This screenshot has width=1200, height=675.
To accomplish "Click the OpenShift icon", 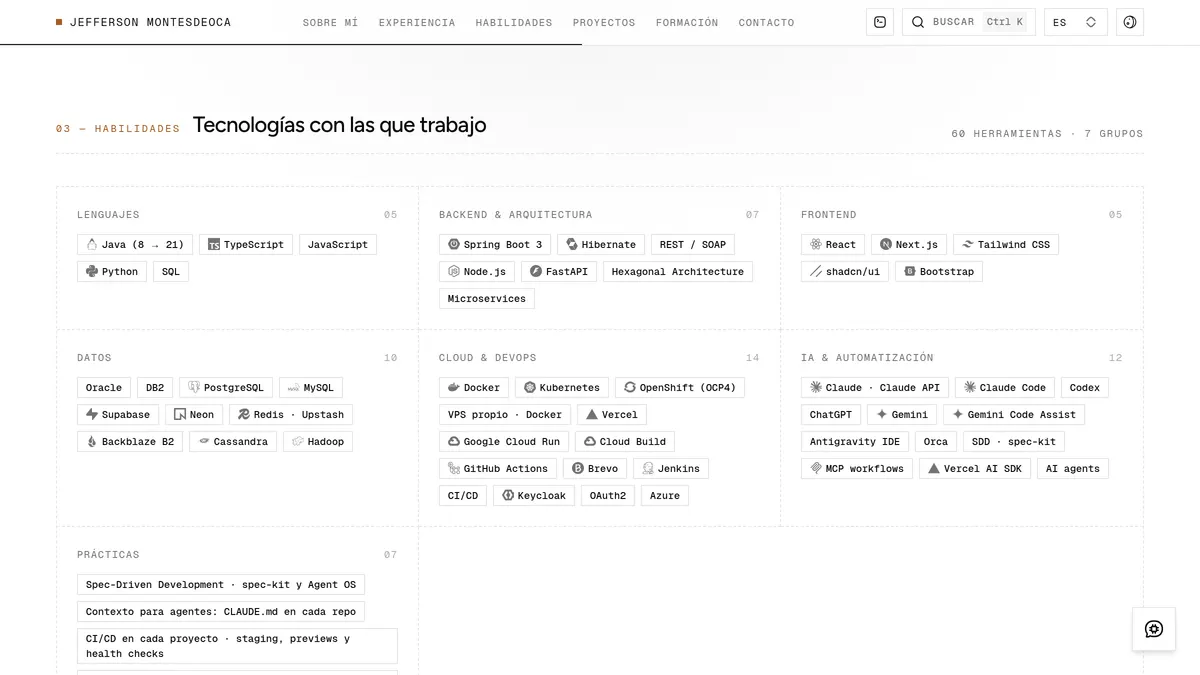I will pyautogui.click(x=630, y=387).
